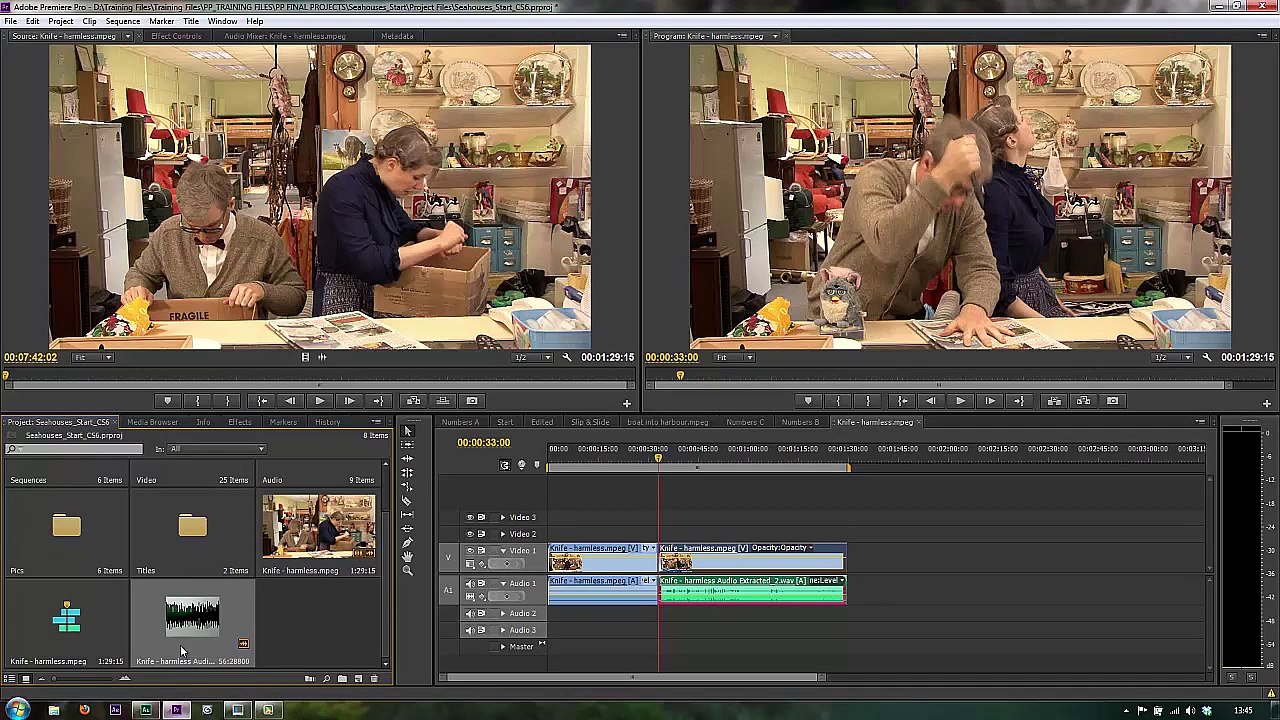
Task: Switch to Effect Controls tab
Action: click(x=176, y=36)
